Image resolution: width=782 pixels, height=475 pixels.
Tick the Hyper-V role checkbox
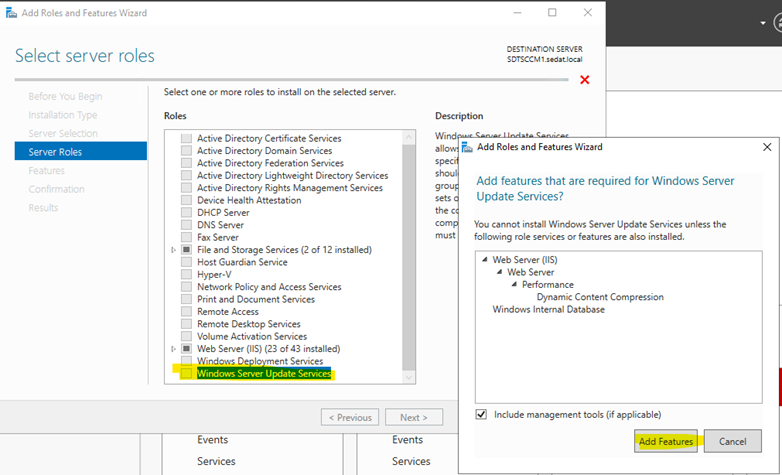(x=187, y=274)
